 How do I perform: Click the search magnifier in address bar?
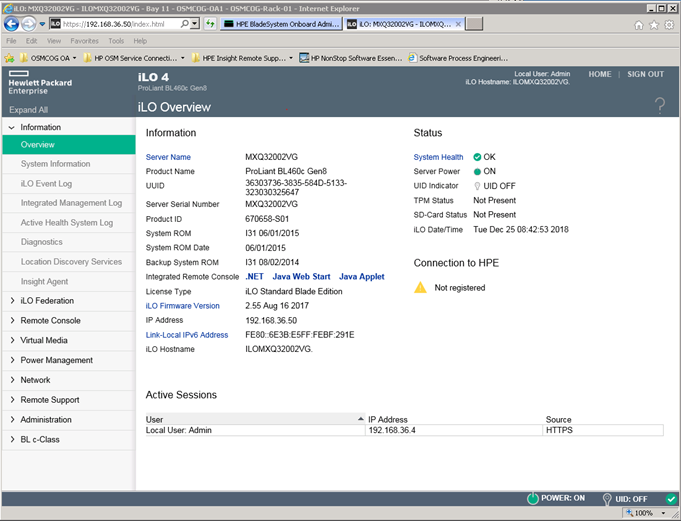[185, 24]
